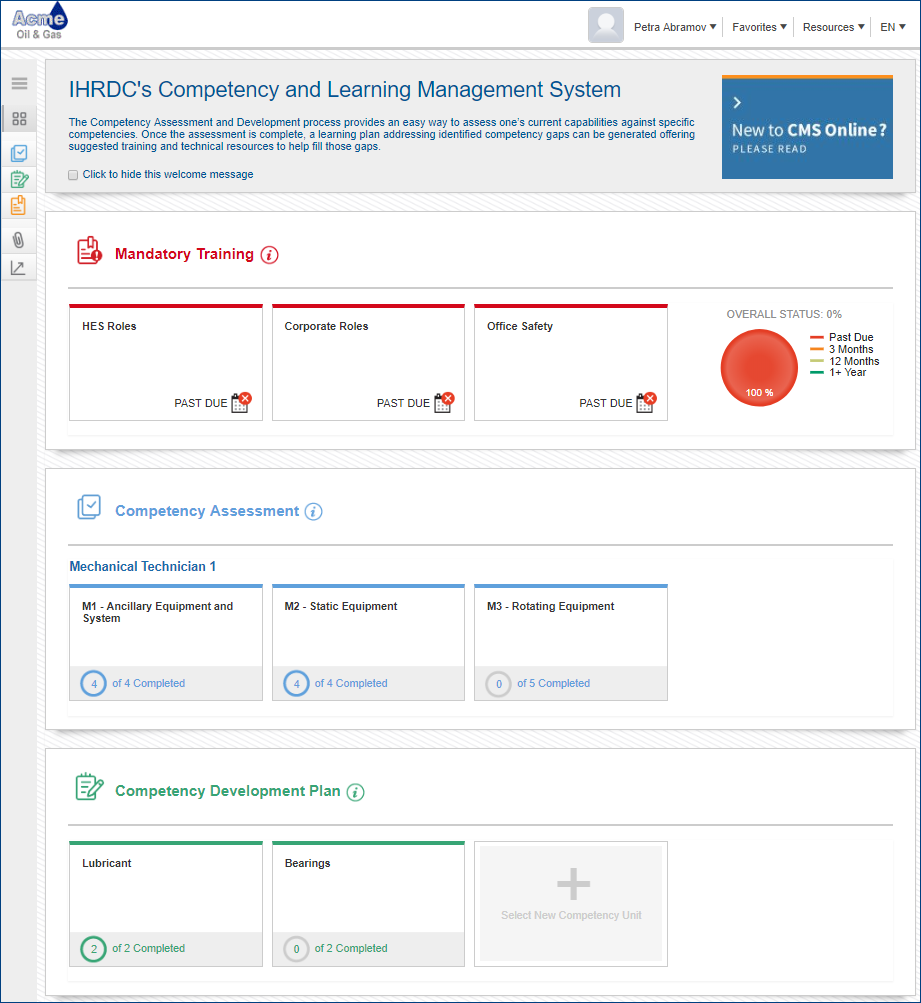Click the 12 Months legend entry
The width and height of the screenshot is (921, 1003).
click(x=844, y=361)
